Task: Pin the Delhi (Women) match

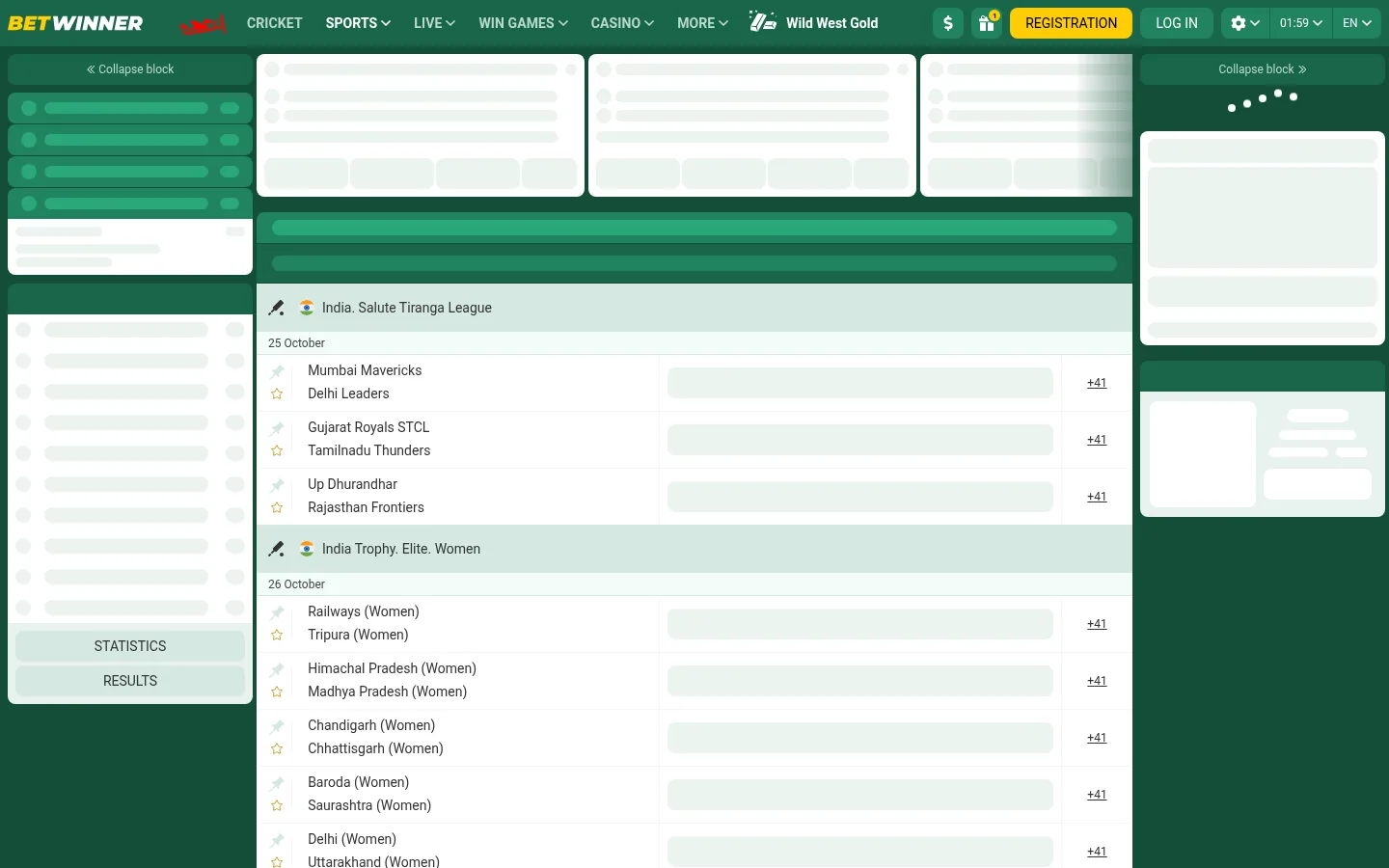Action: [x=277, y=840]
